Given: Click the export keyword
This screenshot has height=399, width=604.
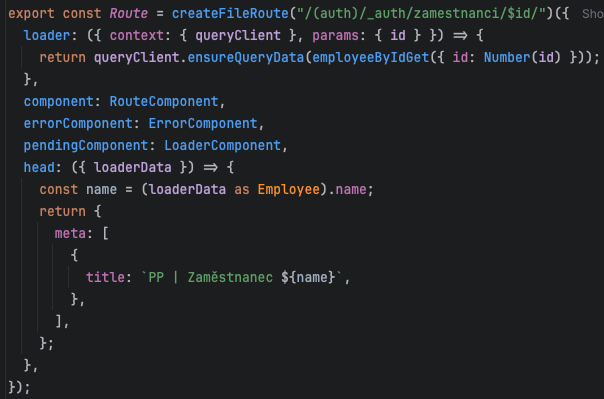Looking at the screenshot, I should pos(31,14).
